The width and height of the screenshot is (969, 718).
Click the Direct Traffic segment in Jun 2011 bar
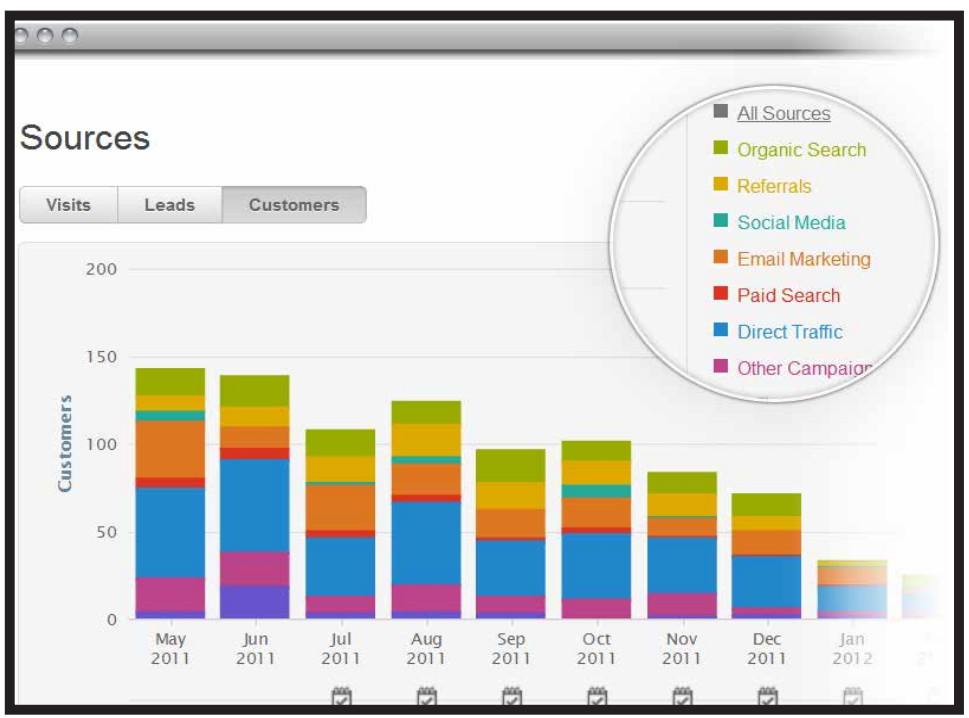coord(255,505)
